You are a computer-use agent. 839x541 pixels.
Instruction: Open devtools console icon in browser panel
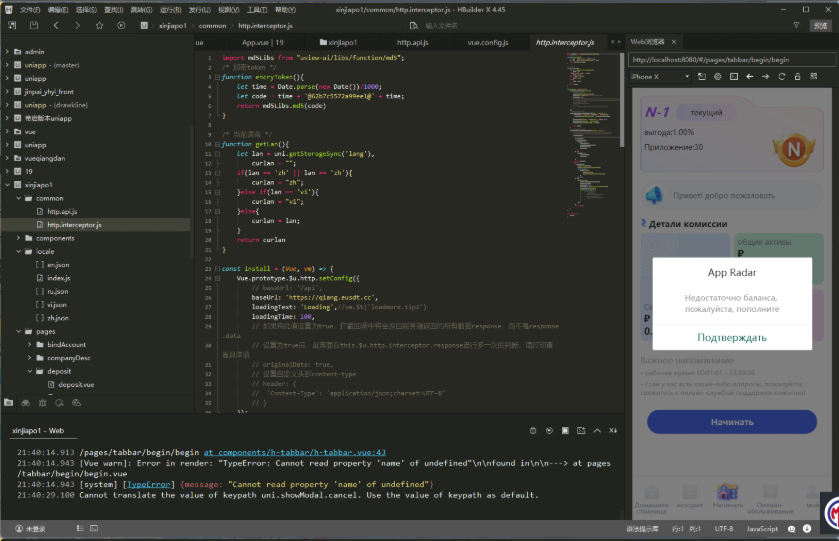[734, 77]
